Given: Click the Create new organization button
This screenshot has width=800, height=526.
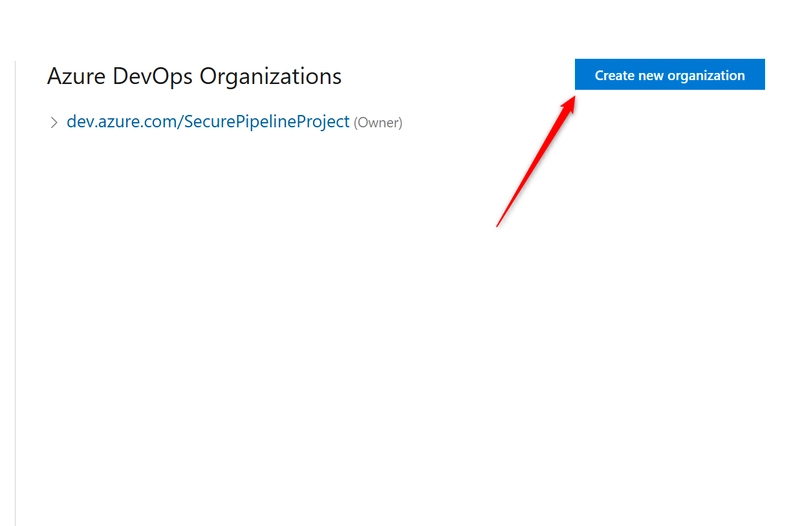Looking at the screenshot, I should point(669,74).
